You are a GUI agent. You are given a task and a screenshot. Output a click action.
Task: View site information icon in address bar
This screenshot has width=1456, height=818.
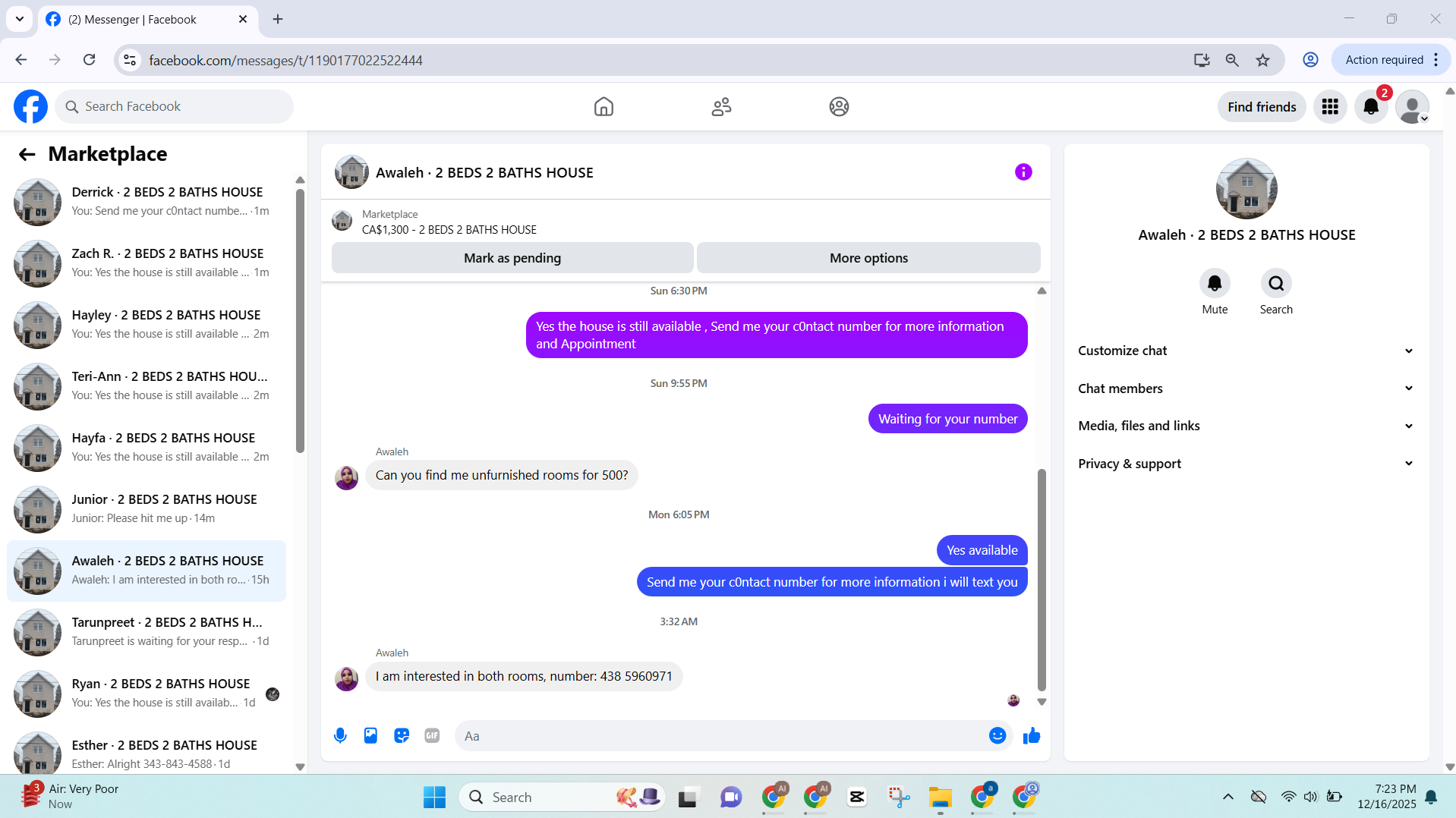pyautogui.click(x=130, y=60)
